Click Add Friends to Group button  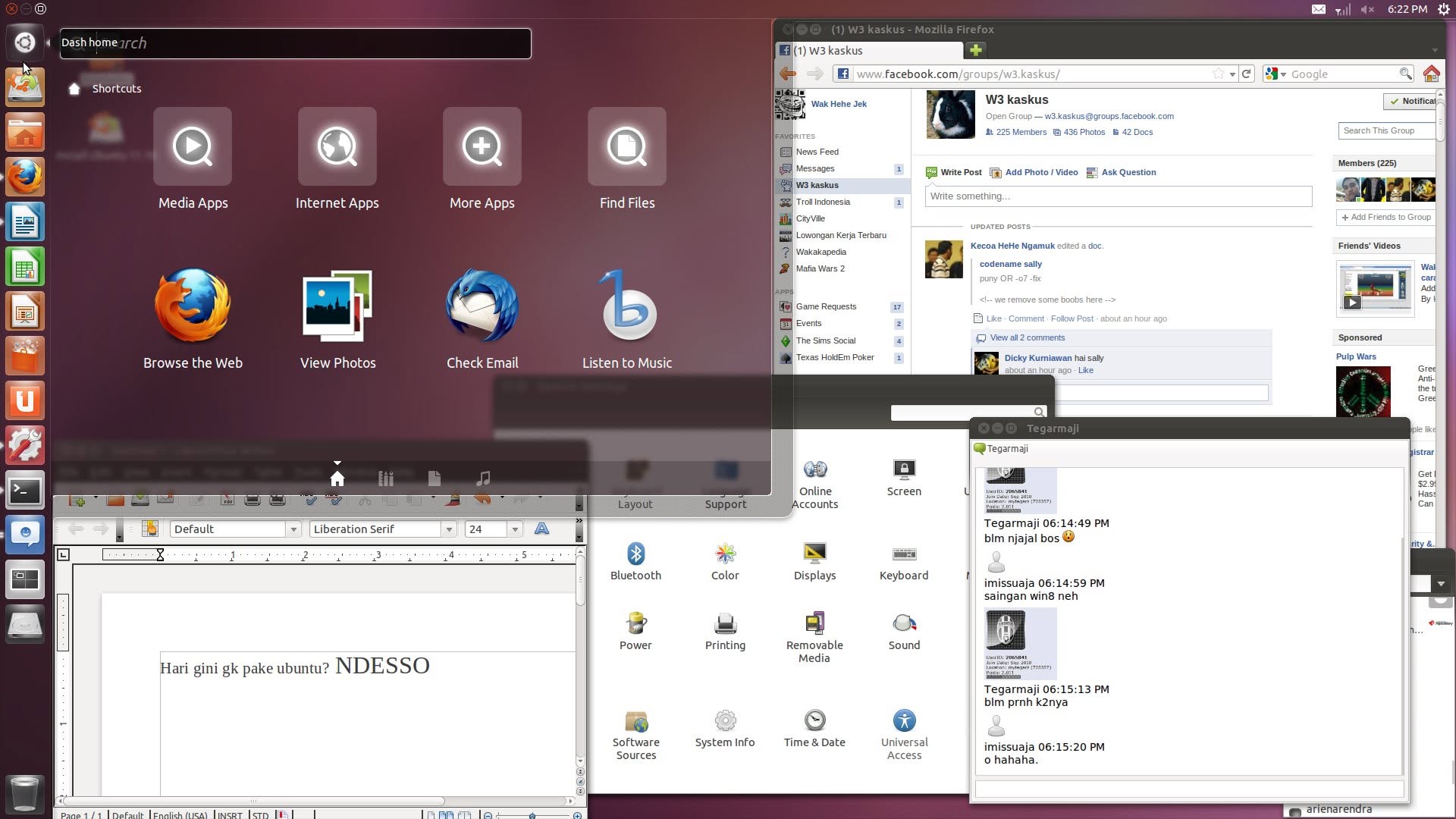pos(1385,217)
